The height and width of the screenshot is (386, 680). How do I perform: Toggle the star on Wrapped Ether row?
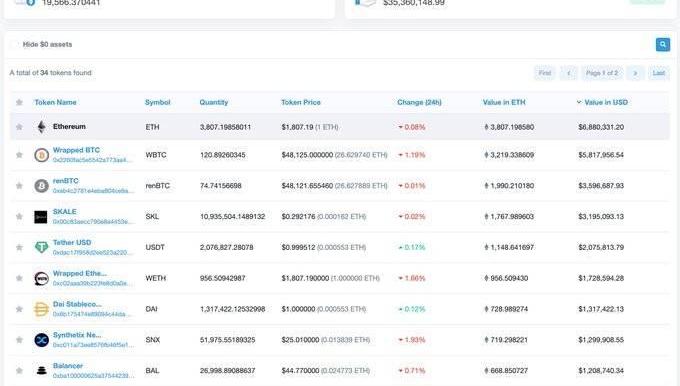(x=19, y=278)
